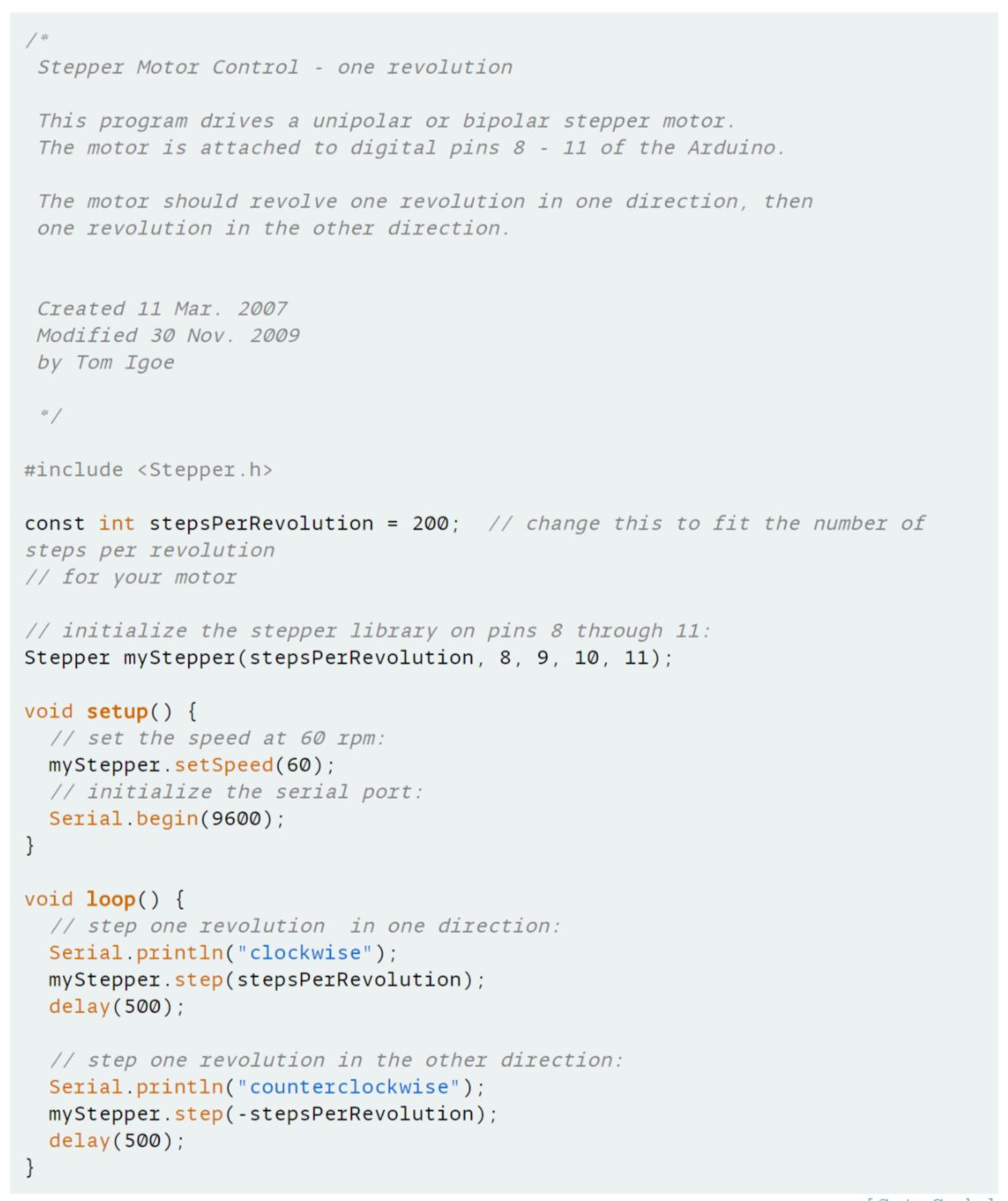The height and width of the screenshot is (1201, 1008).
Task: Click the int keyword in const declaration
Action: 117,523
